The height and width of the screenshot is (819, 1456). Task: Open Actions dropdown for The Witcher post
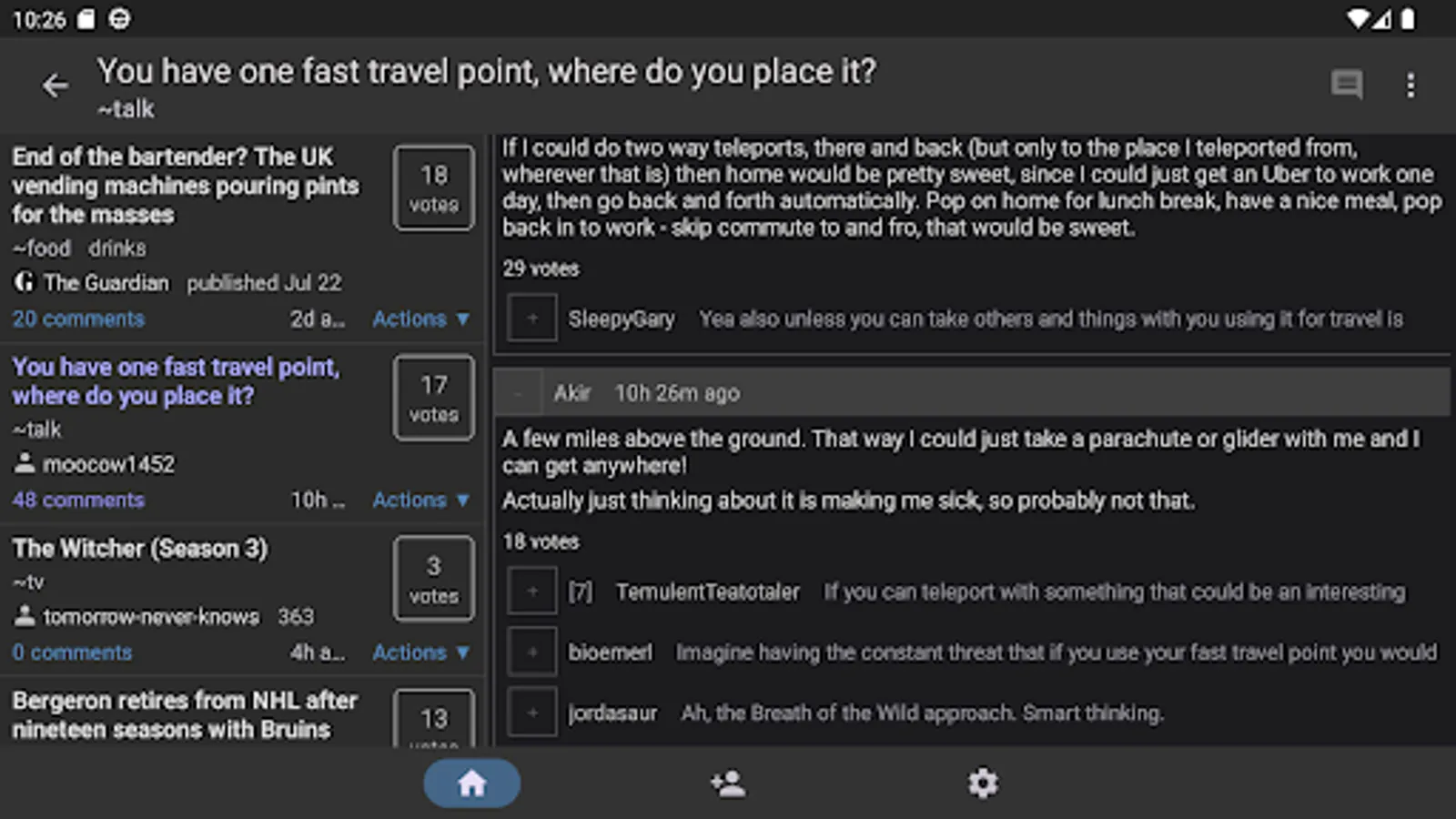coord(420,652)
